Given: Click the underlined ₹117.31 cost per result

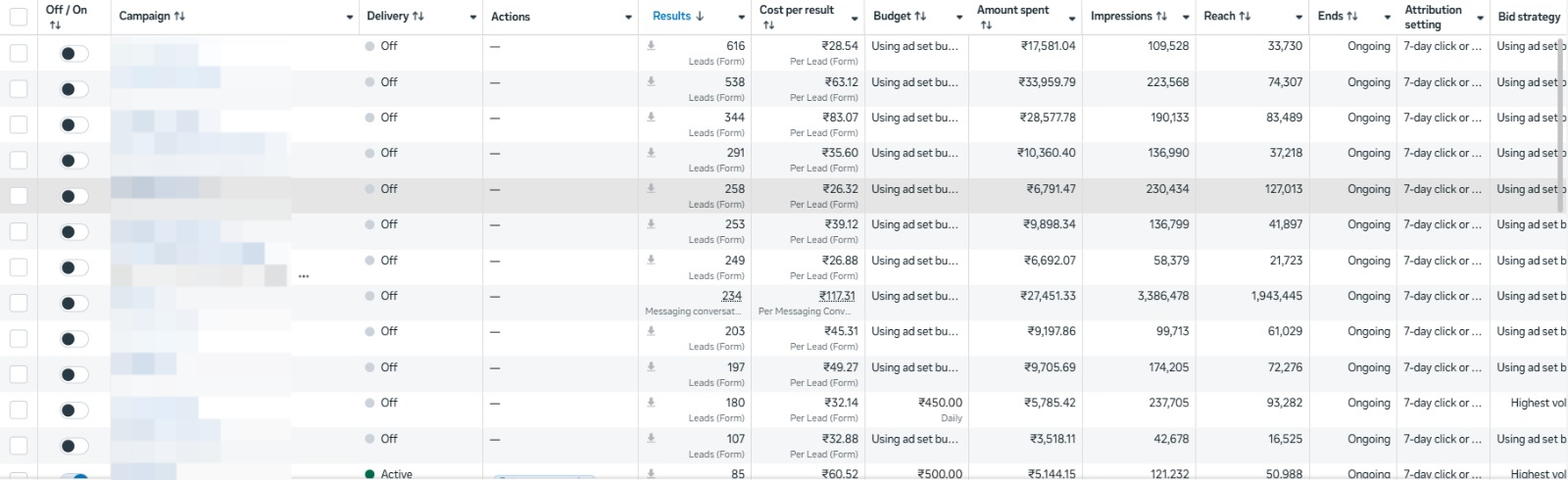Looking at the screenshot, I should pyautogui.click(x=837, y=296).
